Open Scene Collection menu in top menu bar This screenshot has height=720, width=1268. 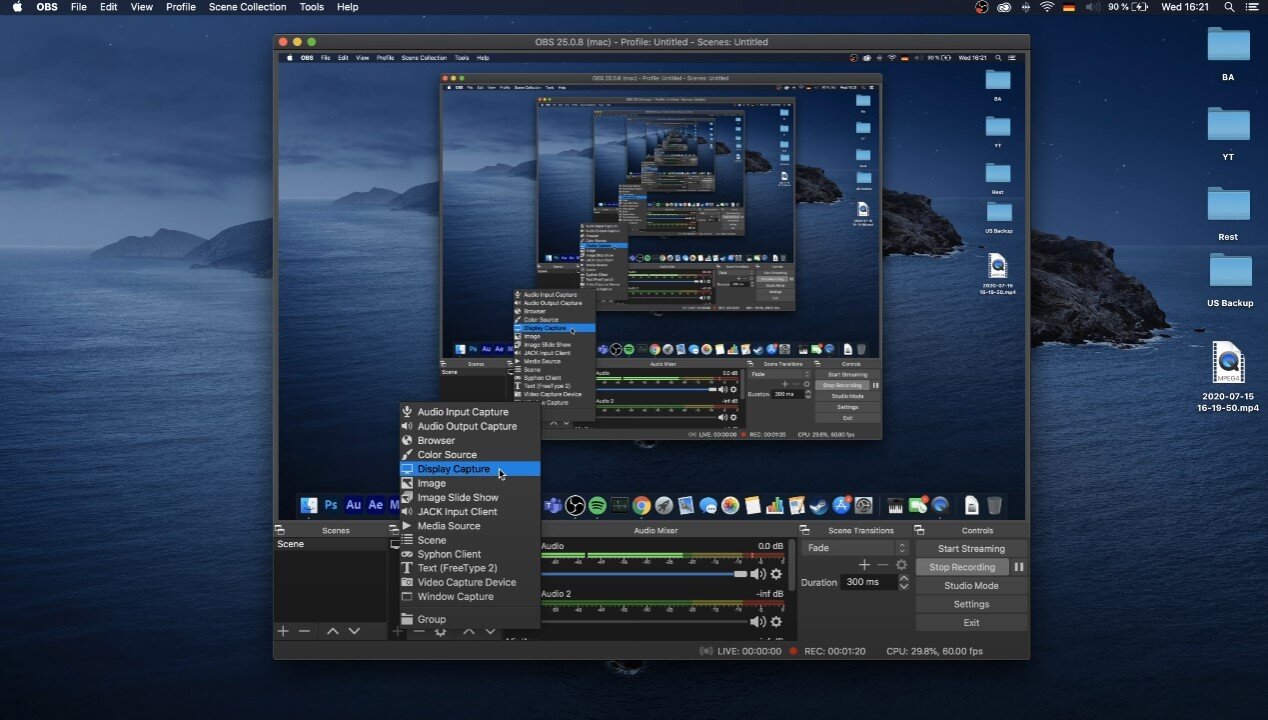(247, 7)
